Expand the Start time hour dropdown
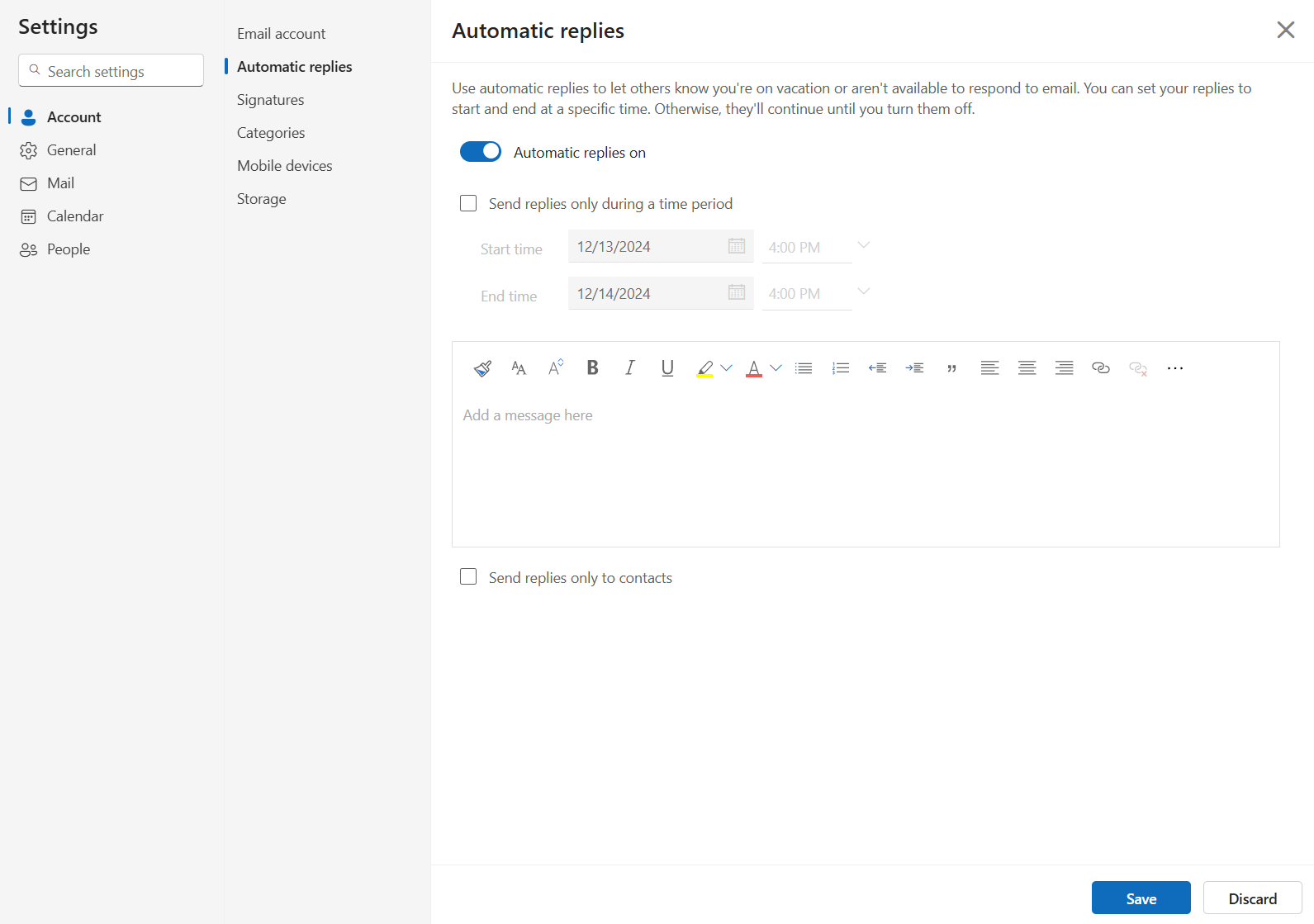 click(x=864, y=245)
